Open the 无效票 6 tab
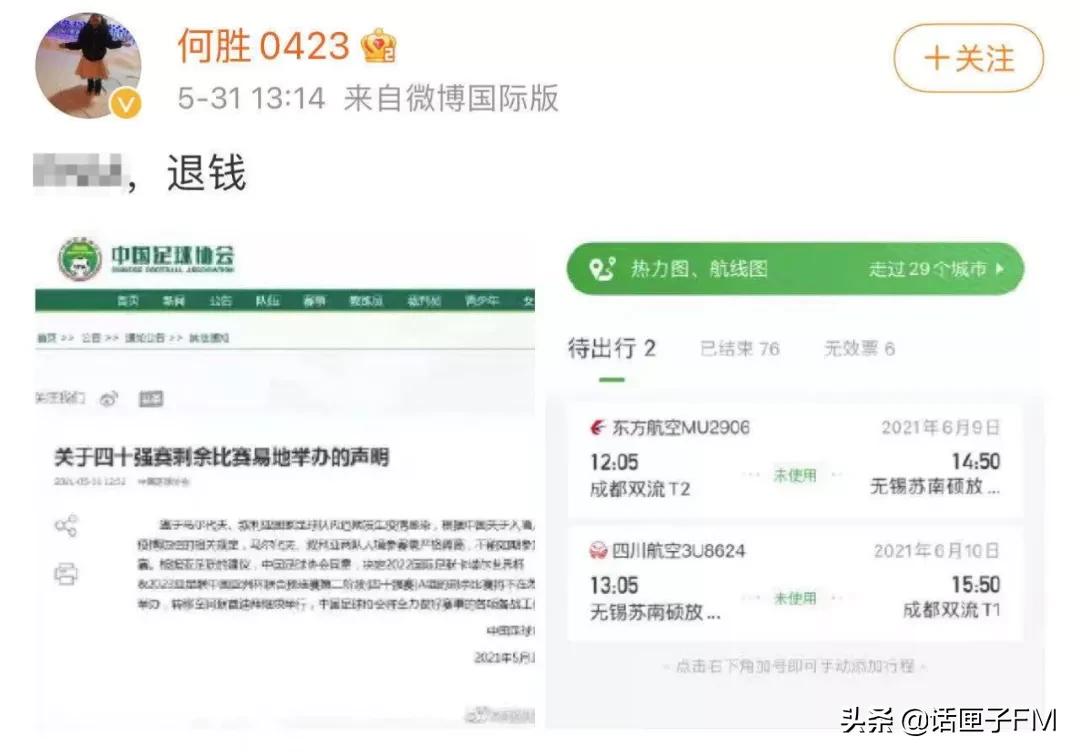Viewport: 1080px width, 756px height. 858,348
